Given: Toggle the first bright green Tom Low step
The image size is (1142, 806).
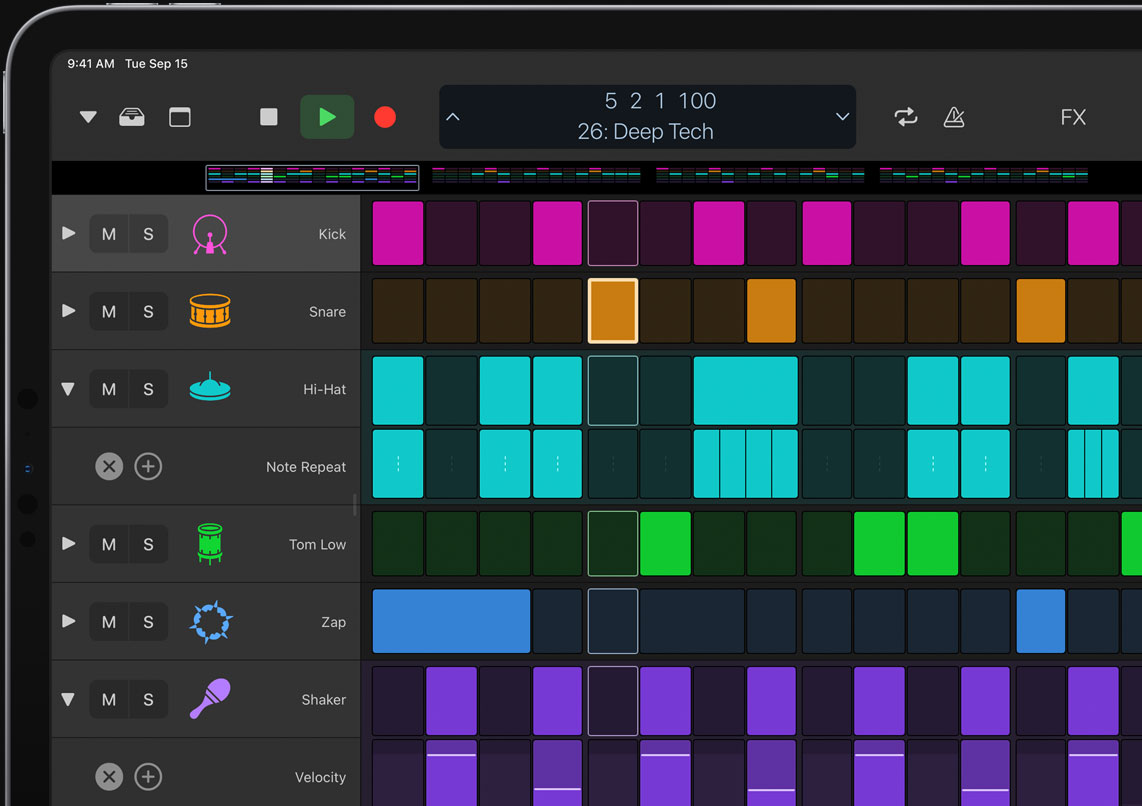Looking at the screenshot, I should coord(665,544).
